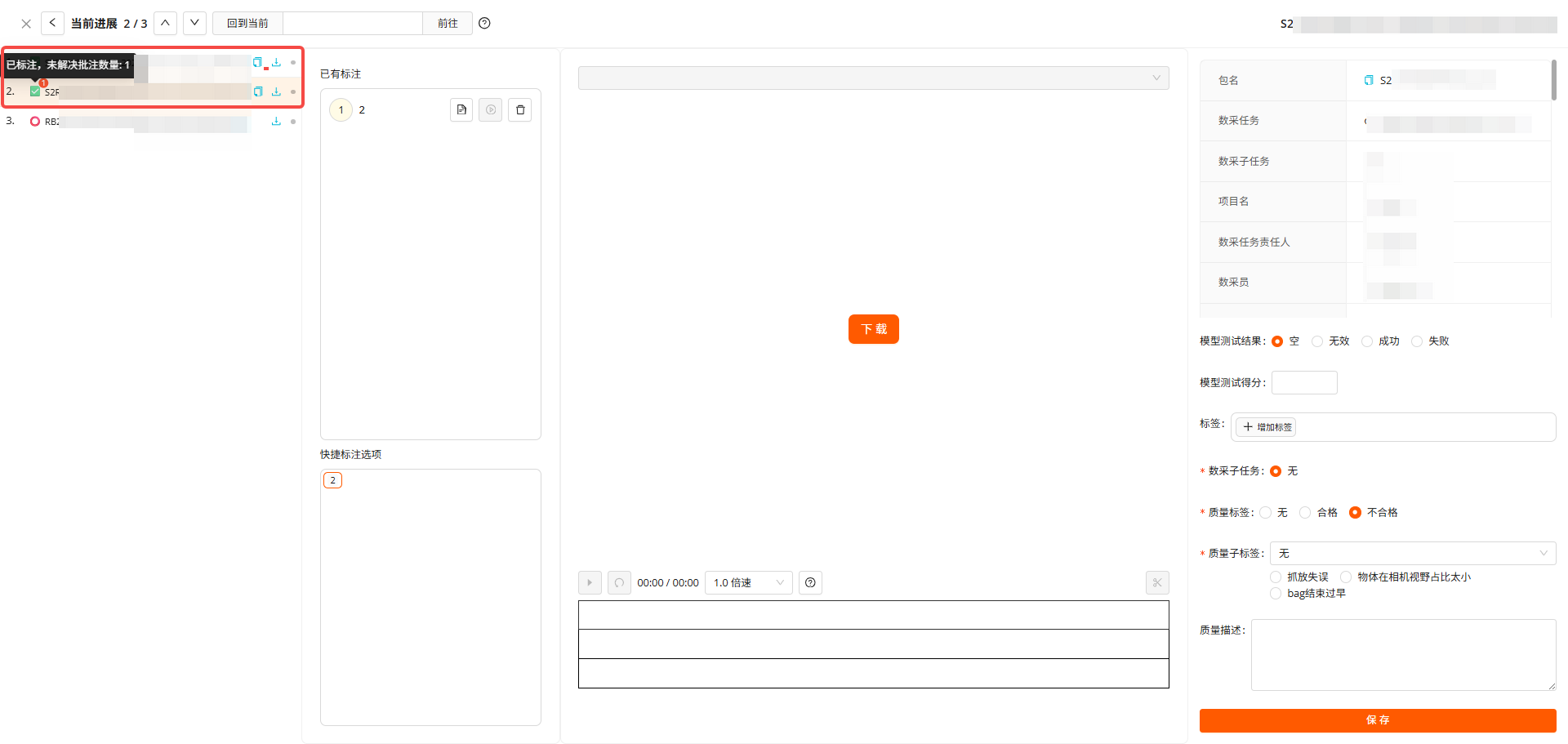Expand the 质量子标签 dropdown
The height and width of the screenshot is (744, 1568).
(1412, 554)
